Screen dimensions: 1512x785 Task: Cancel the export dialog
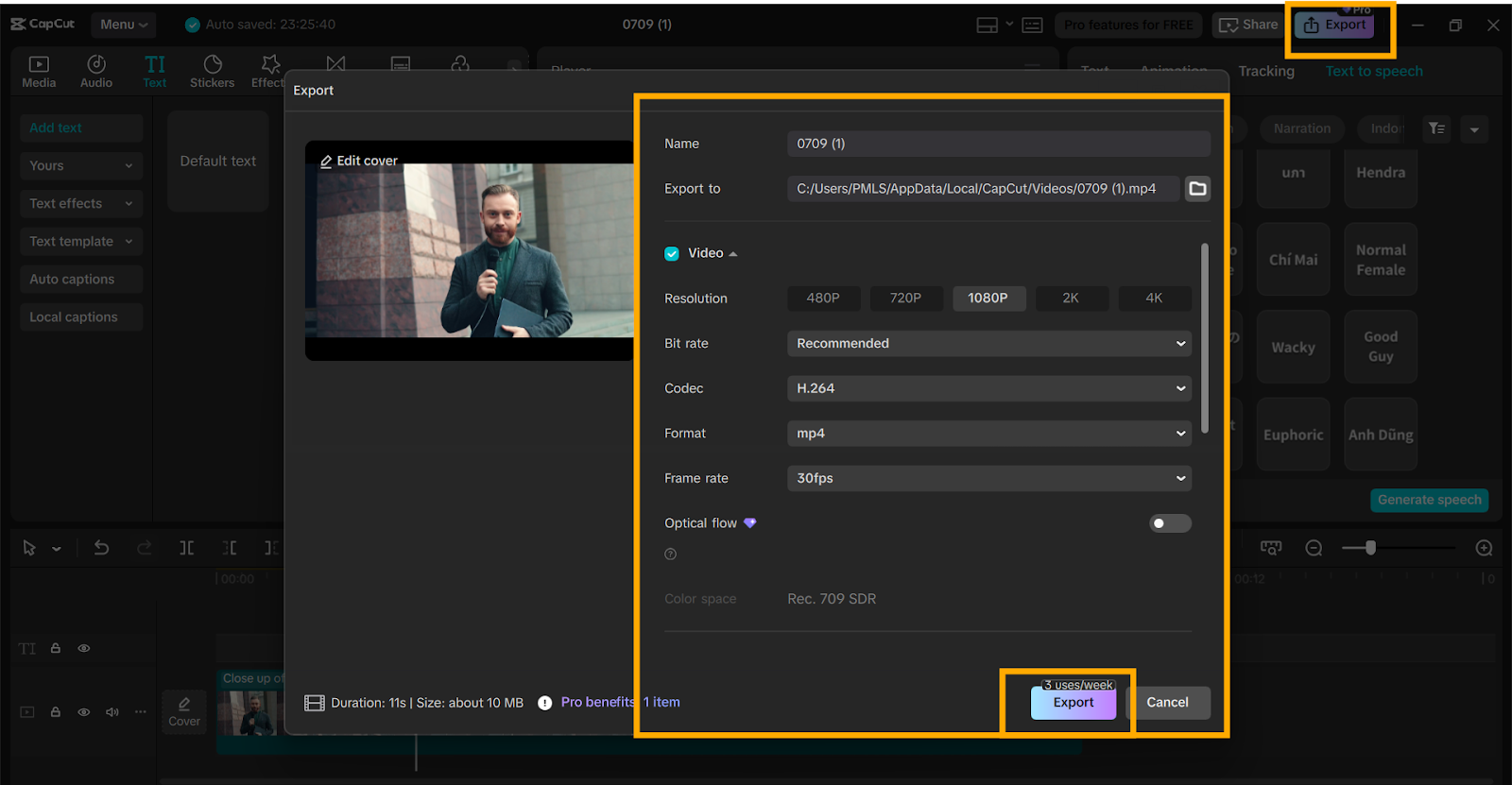[x=1167, y=703]
